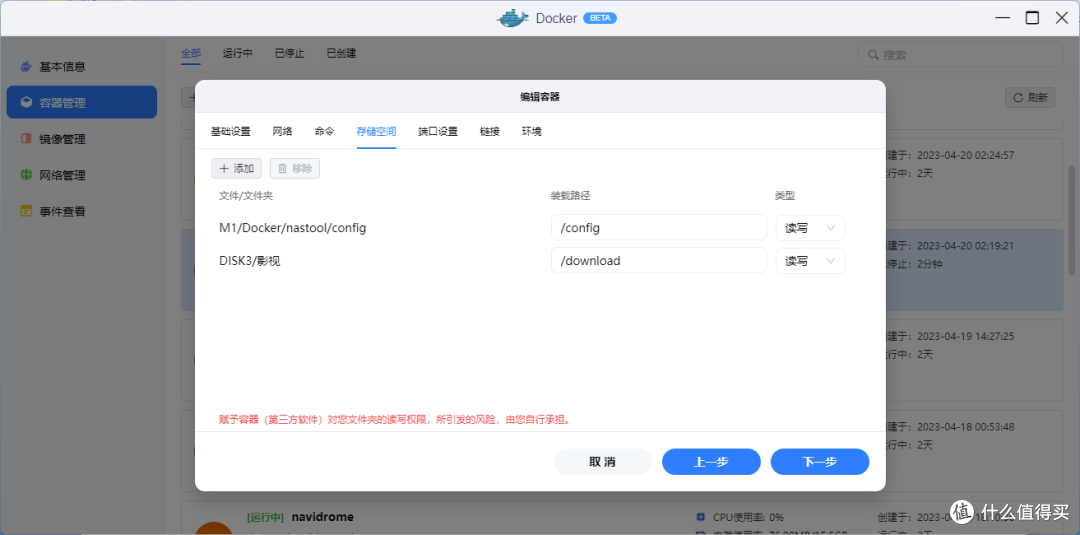The width and height of the screenshot is (1080, 535).
Task: Click the 文件/文件夹 column header
Action: tap(246, 196)
